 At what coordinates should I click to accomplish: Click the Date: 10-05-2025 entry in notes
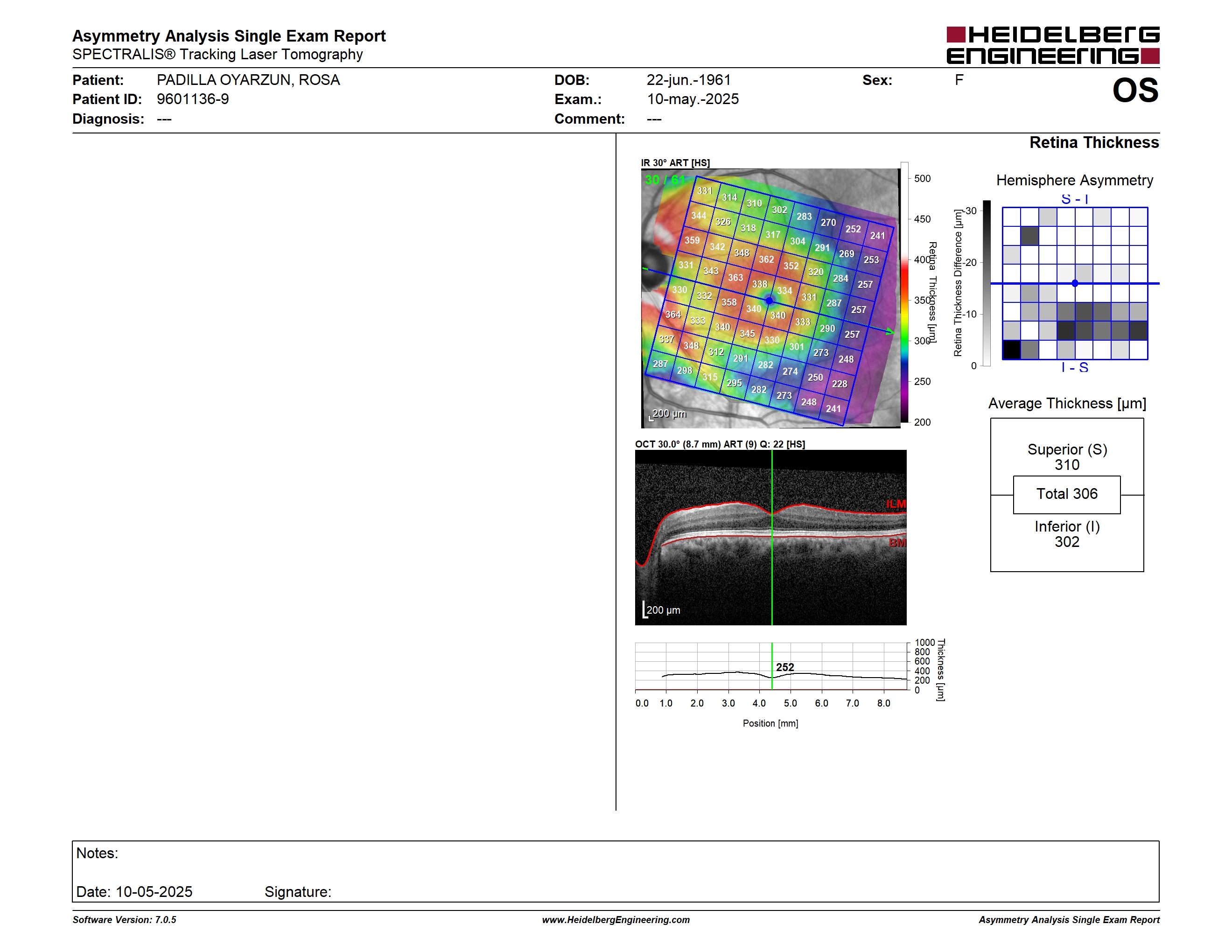[134, 892]
